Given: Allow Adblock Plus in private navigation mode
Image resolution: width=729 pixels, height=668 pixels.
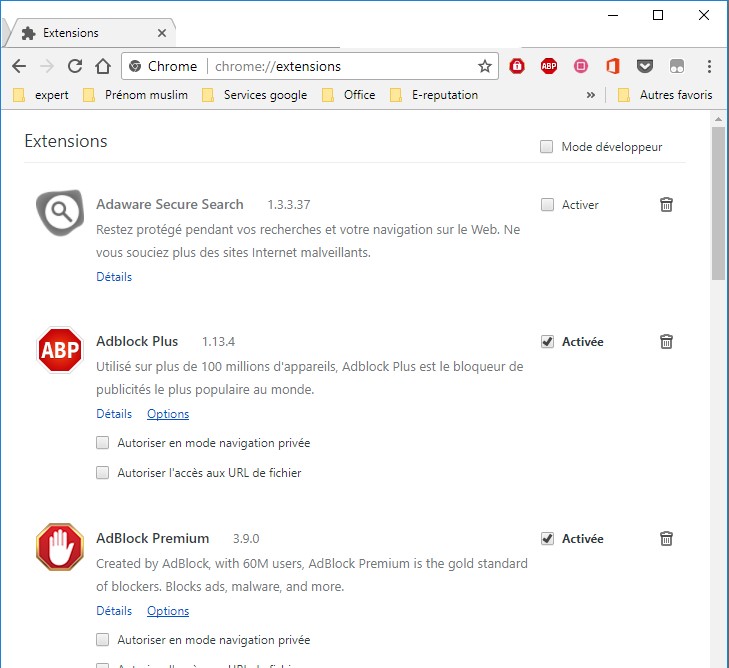Looking at the screenshot, I should coord(102,443).
